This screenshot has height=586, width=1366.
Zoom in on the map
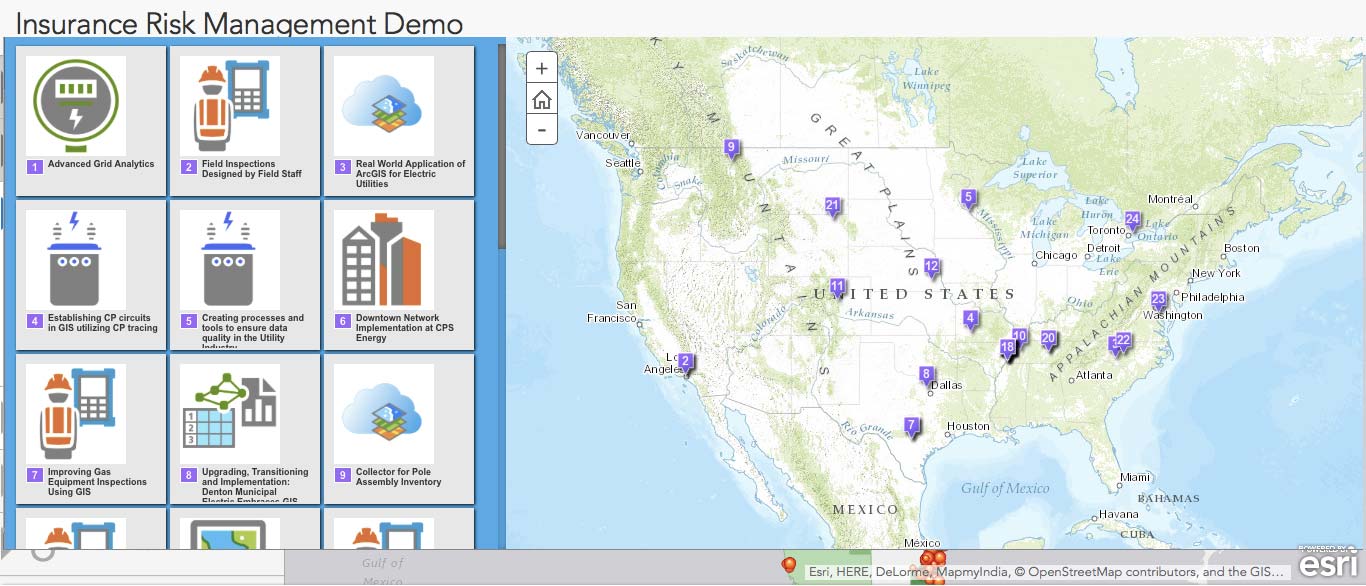coord(541,69)
